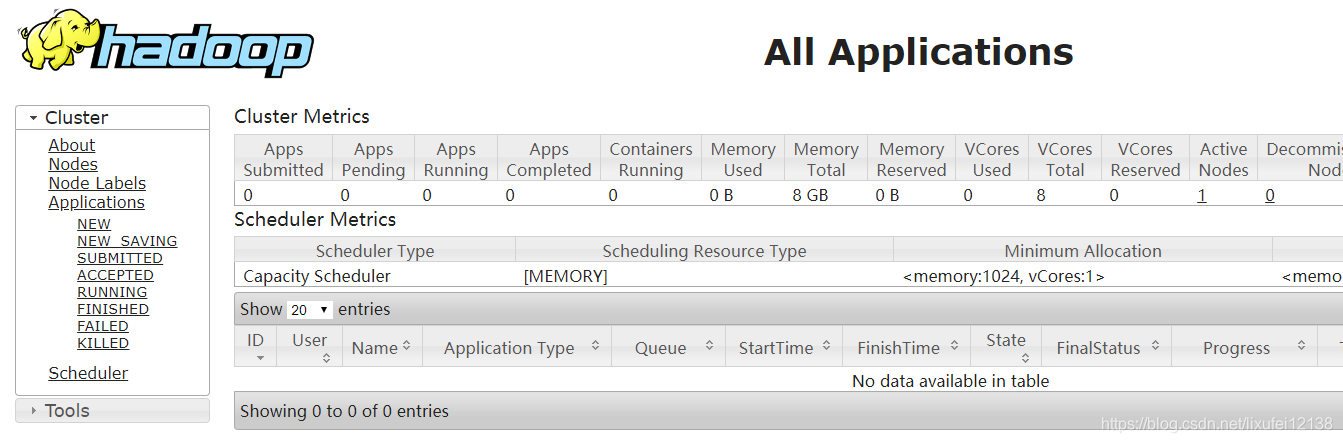Click the Cluster Metrics heading

(302, 116)
